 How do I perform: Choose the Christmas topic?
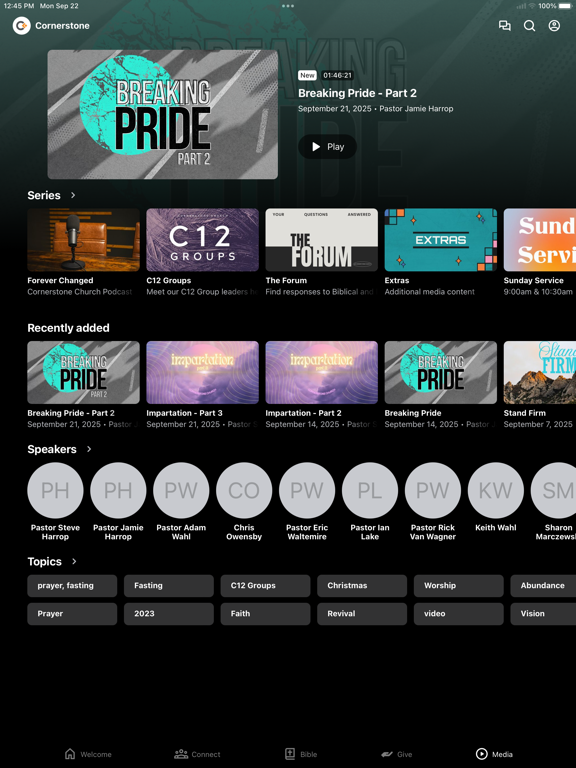click(362, 585)
